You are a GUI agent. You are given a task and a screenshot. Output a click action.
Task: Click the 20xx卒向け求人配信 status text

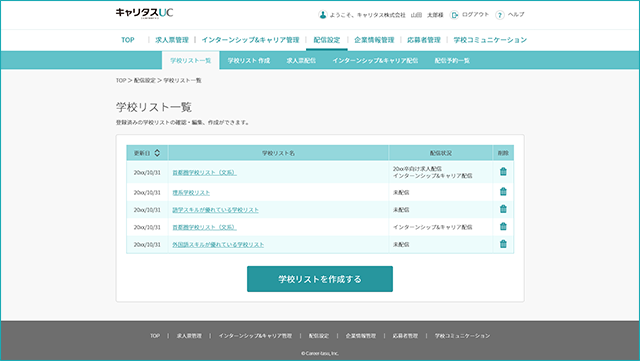pos(417,169)
